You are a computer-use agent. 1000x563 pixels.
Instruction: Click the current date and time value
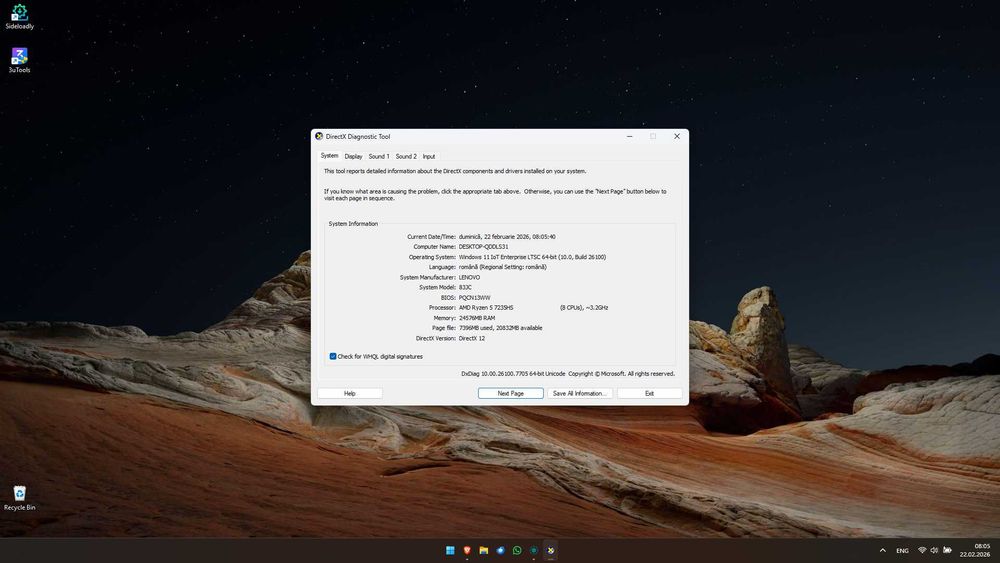coord(507,237)
